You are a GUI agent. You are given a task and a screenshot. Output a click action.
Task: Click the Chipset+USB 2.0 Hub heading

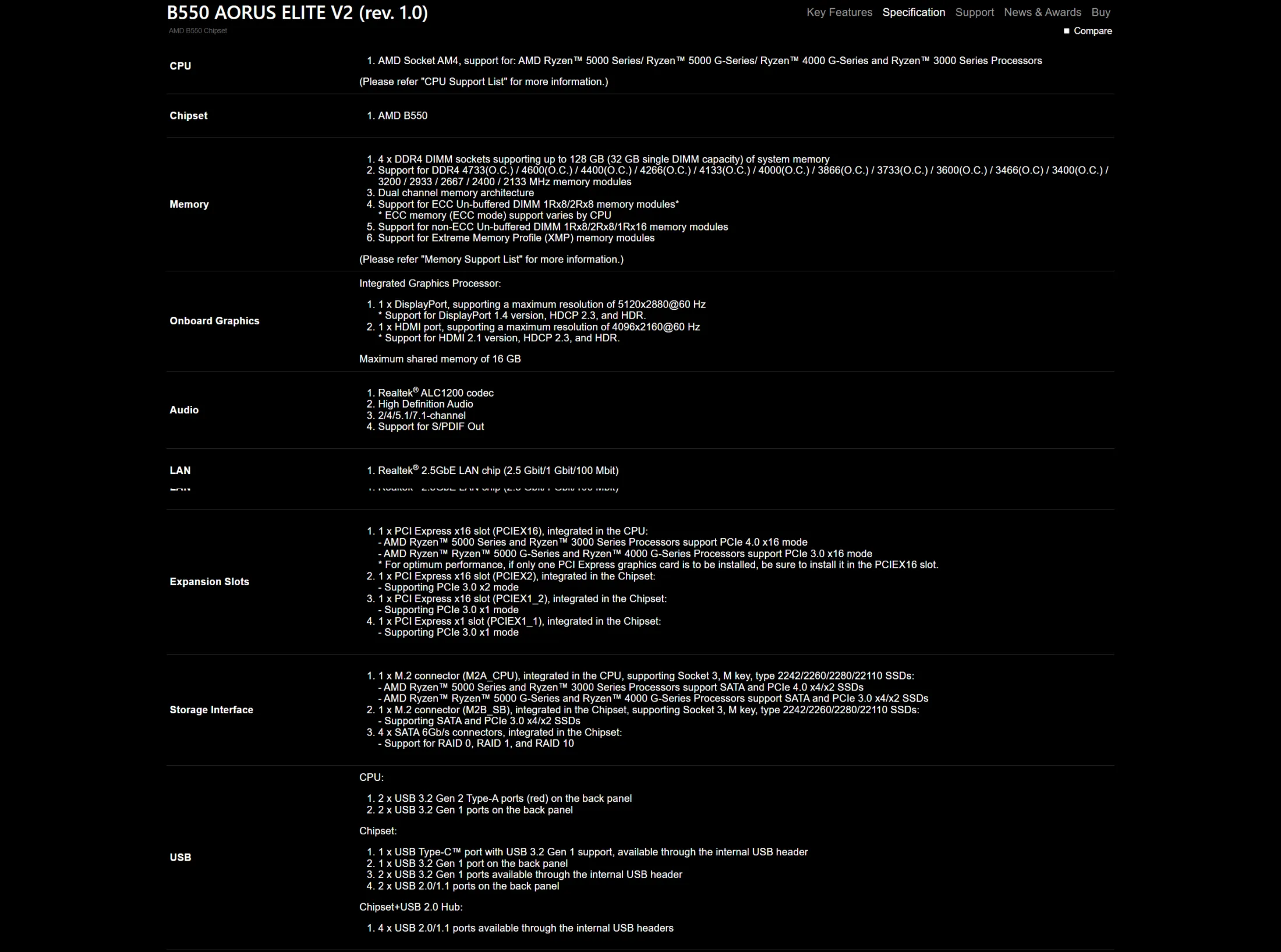411,907
